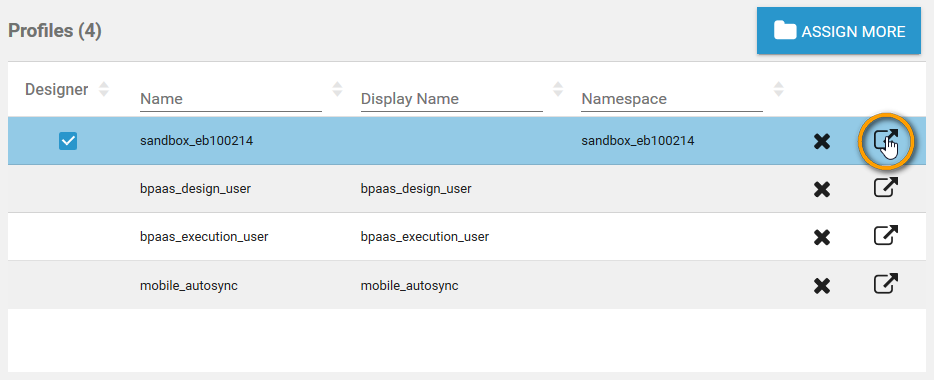The width and height of the screenshot is (934, 380).
Task: Uncheck Designer checkbox for sandbox_eb100214
Action: 68,141
